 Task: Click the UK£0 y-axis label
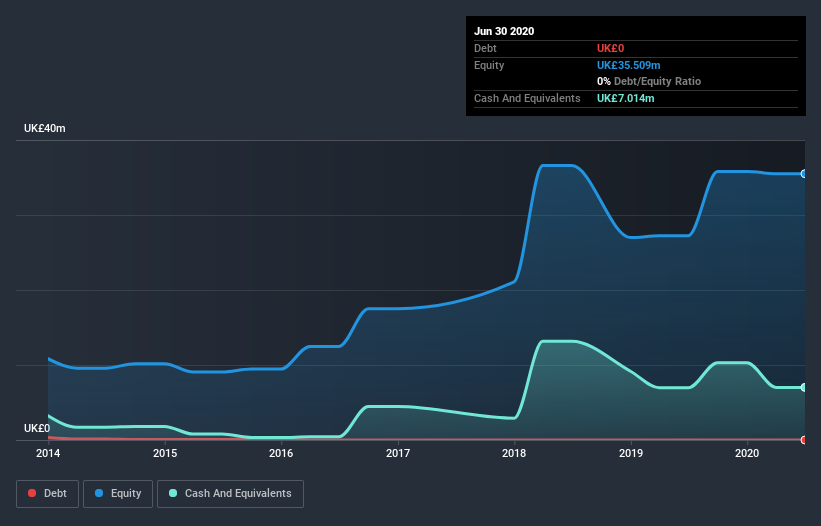[37, 428]
